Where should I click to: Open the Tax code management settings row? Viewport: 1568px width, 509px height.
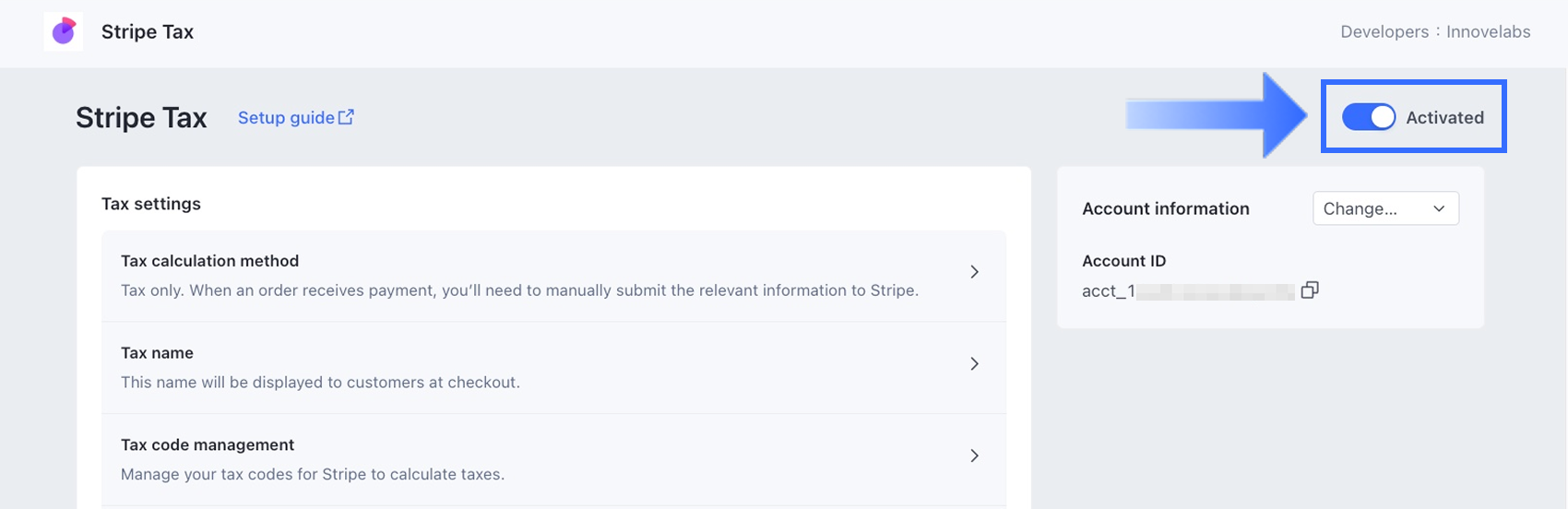point(553,459)
